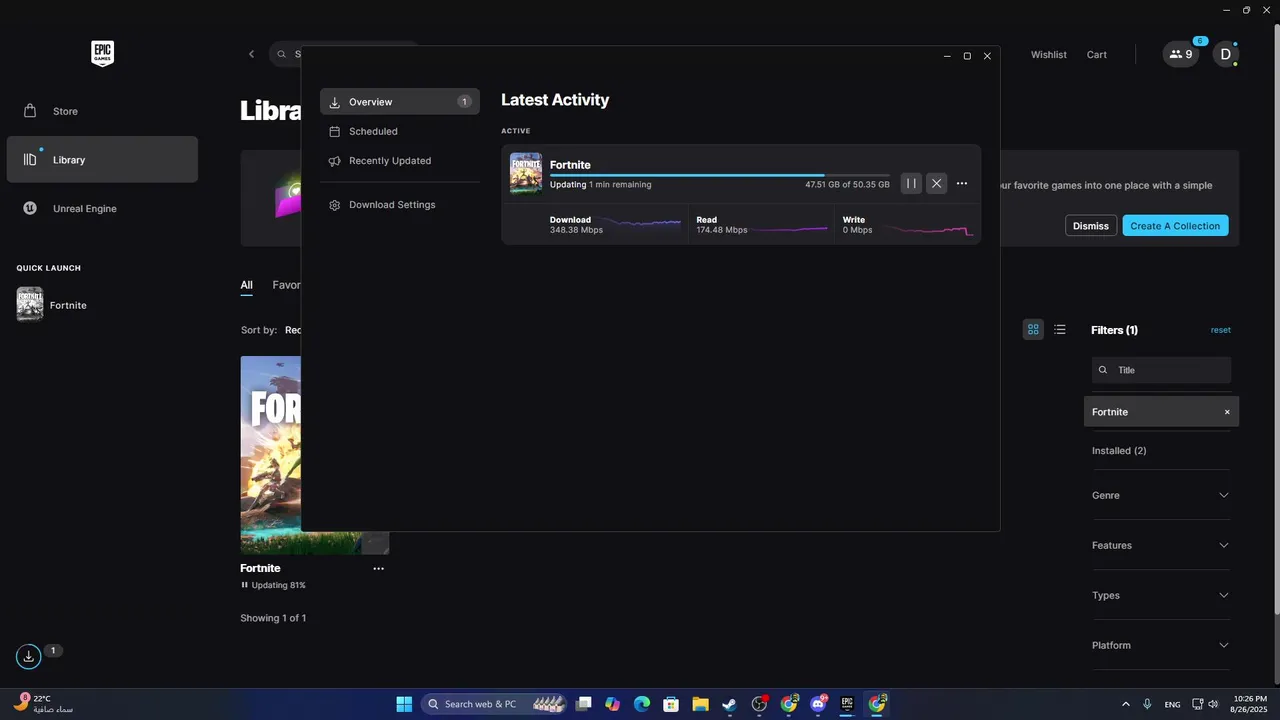Click the Write speed graph
1280x720 pixels.
930,229
